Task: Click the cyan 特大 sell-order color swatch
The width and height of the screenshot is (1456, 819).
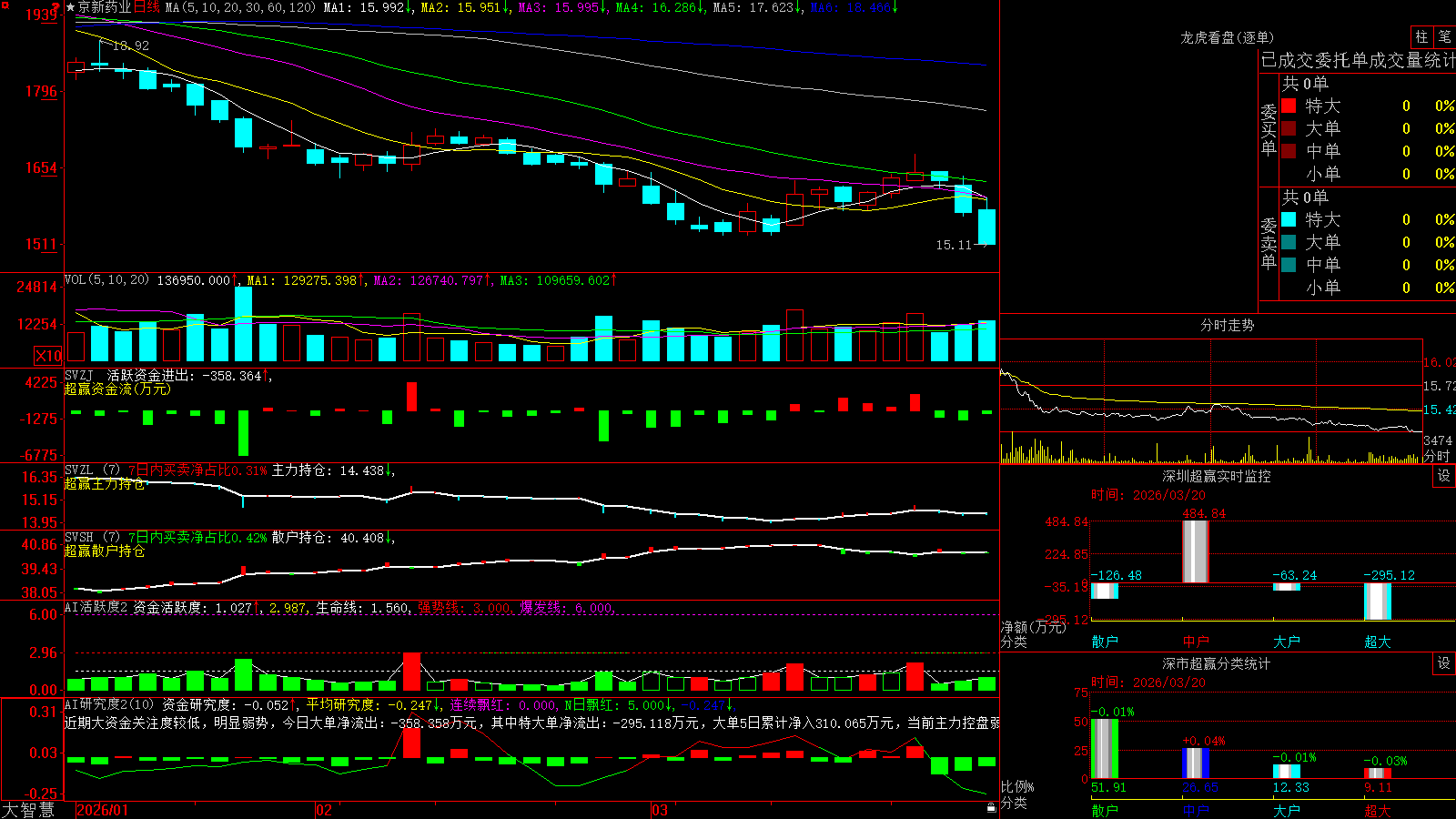Action: point(1289,219)
